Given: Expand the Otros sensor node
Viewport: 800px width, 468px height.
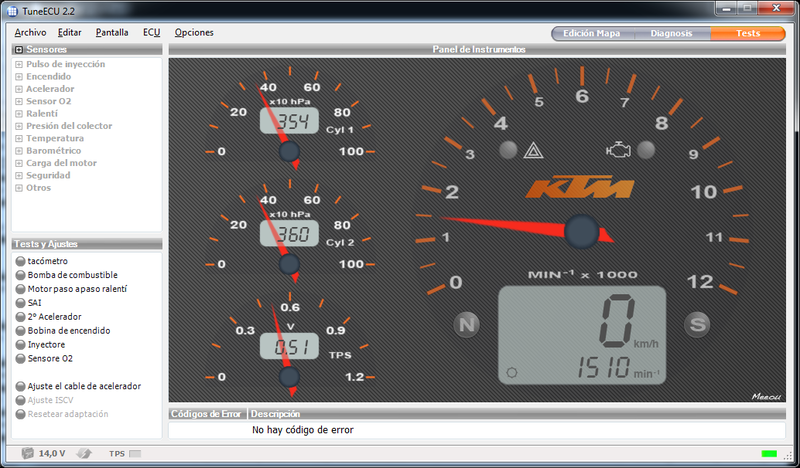Looking at the screenshot, I should [x=19, y=188].
